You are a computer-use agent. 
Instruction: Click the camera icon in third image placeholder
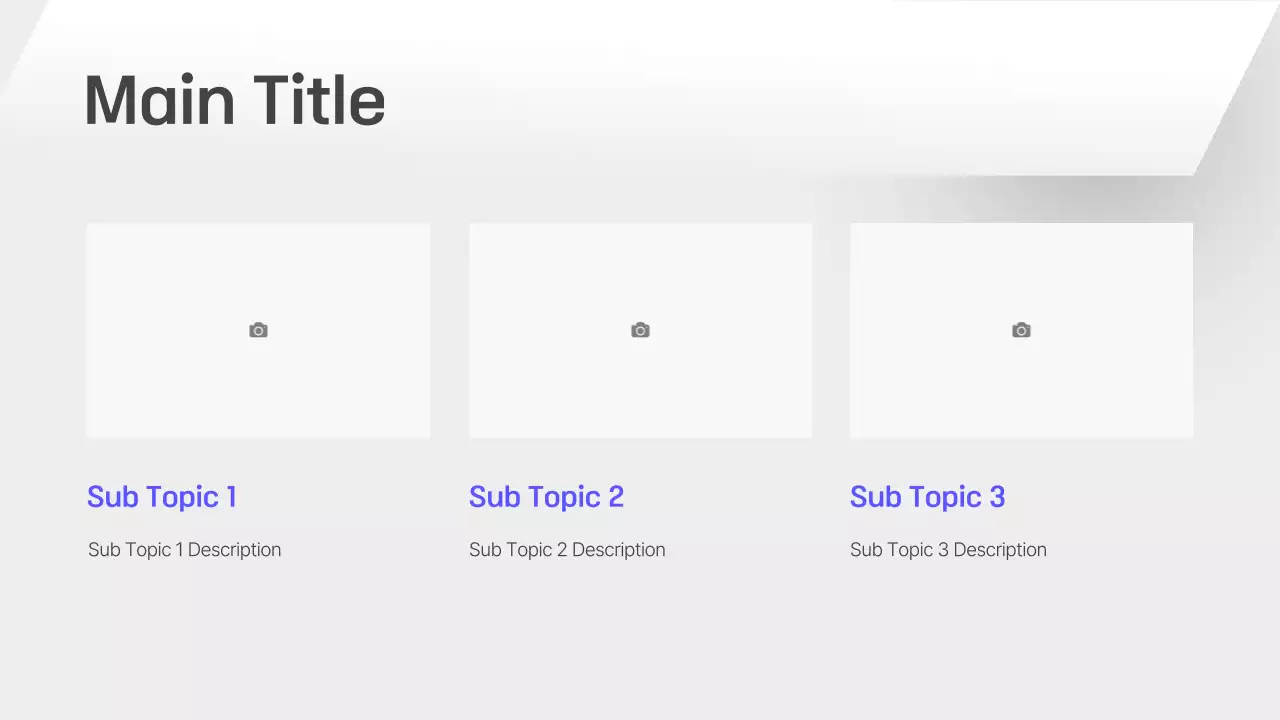[1021, 330]
